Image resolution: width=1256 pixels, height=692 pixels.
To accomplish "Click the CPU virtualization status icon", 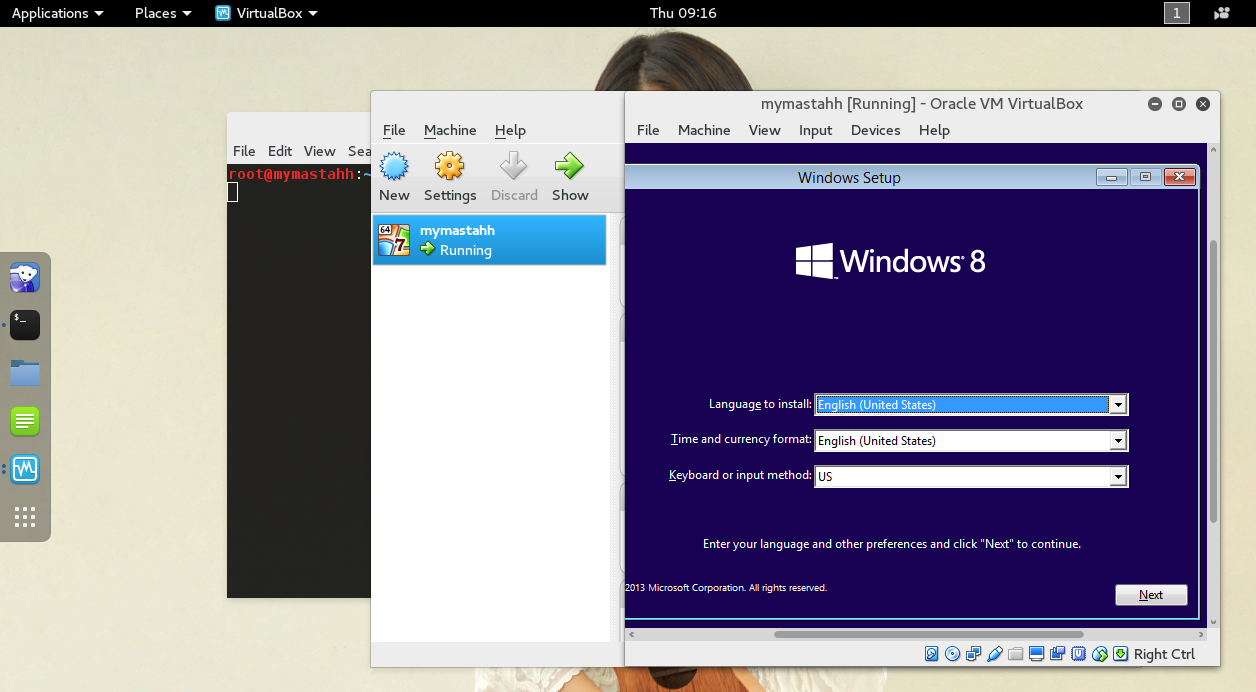I will 1078,654.
